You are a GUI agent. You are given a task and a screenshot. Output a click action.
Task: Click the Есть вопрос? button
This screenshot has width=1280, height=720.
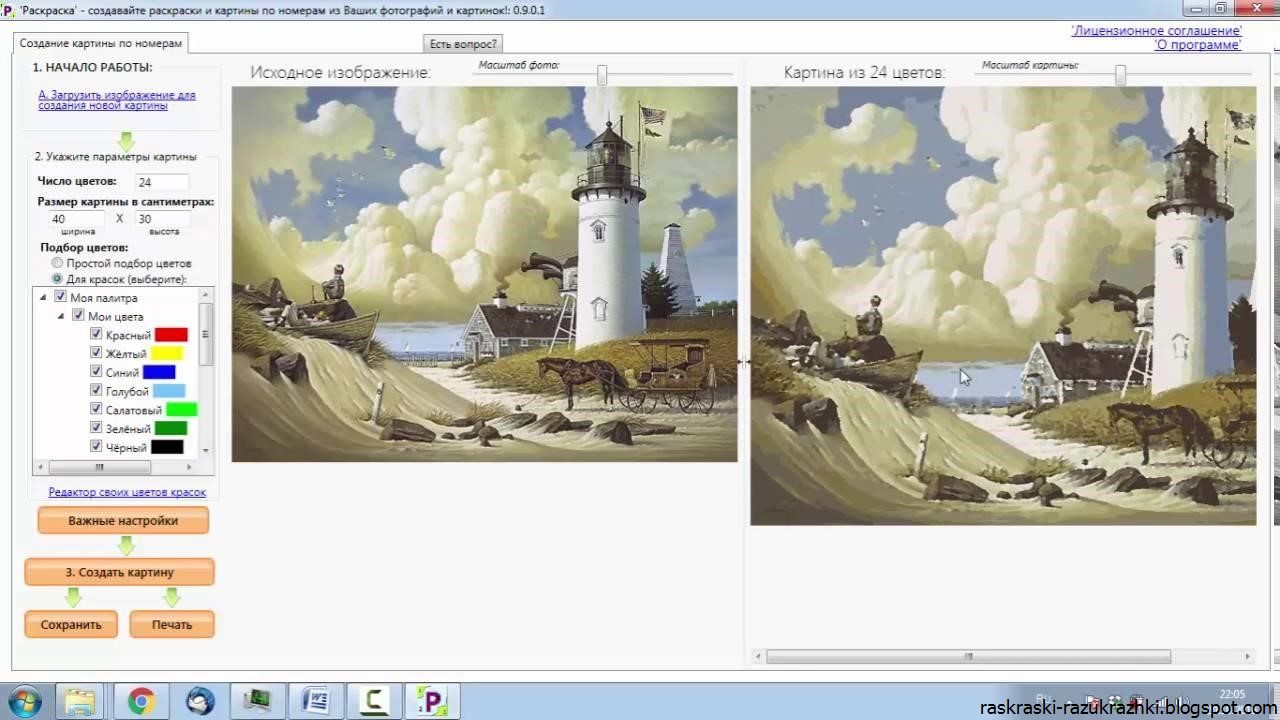point(463,44)
